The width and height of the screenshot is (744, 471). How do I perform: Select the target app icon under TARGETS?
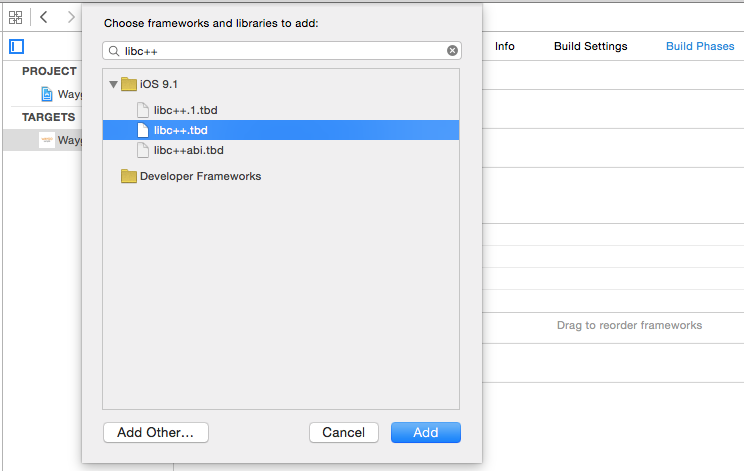[46, 140]
